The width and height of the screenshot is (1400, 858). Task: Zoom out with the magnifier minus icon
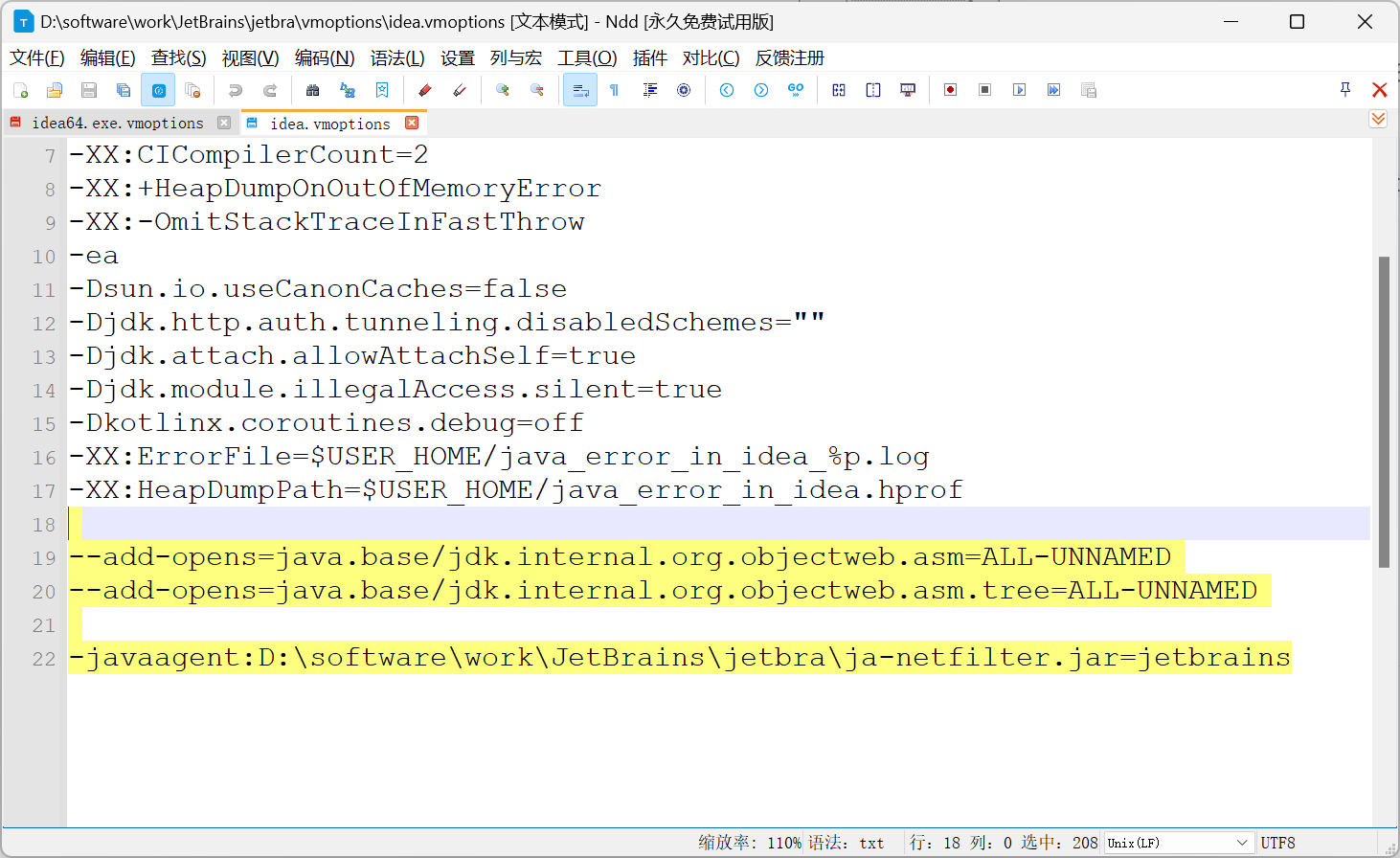tap(537, 90)
